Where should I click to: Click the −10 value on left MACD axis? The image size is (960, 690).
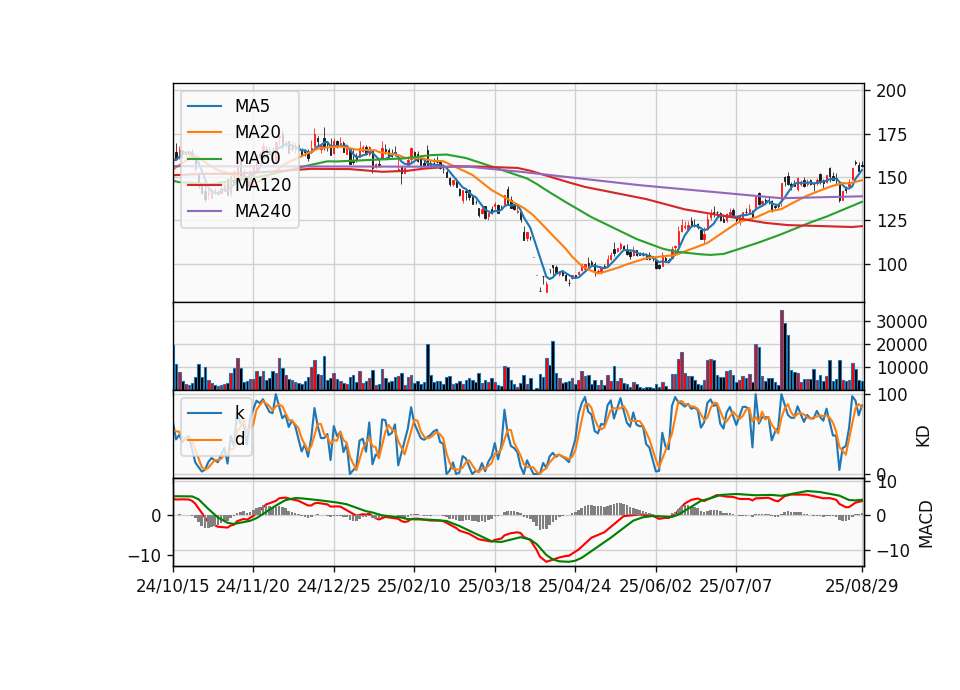pyautogui.click(x=144, y=556)
